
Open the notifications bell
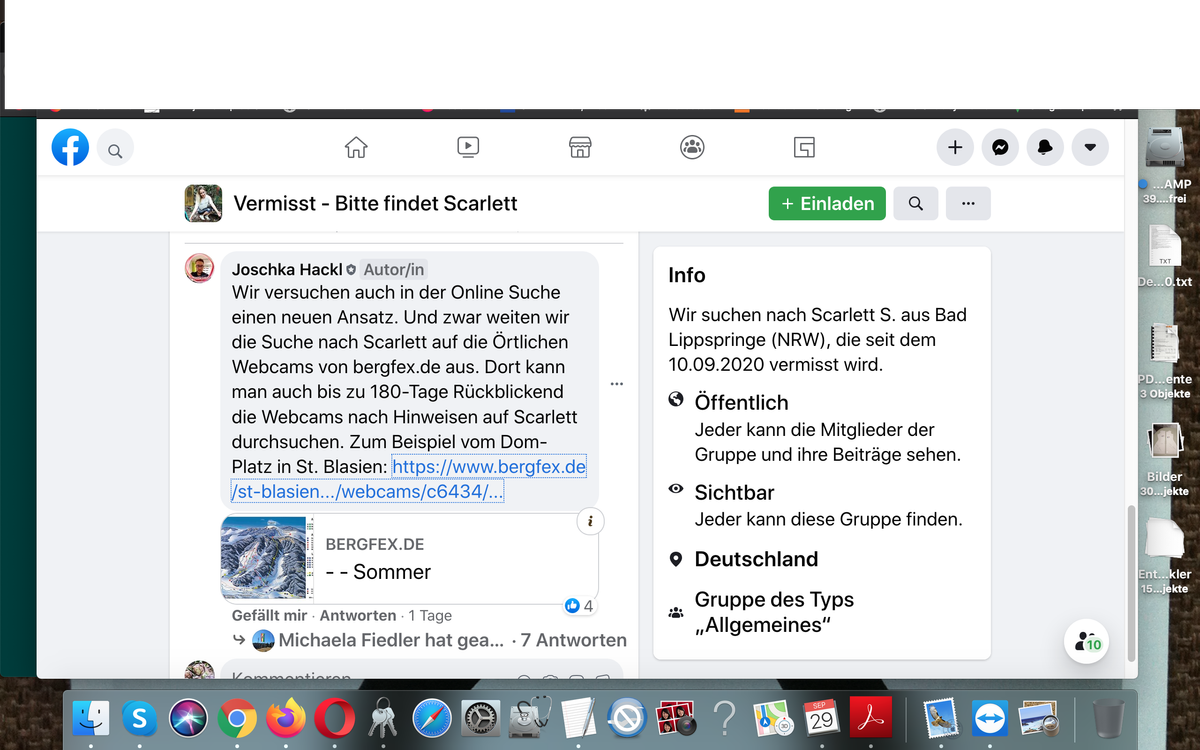coord(1045,148)
